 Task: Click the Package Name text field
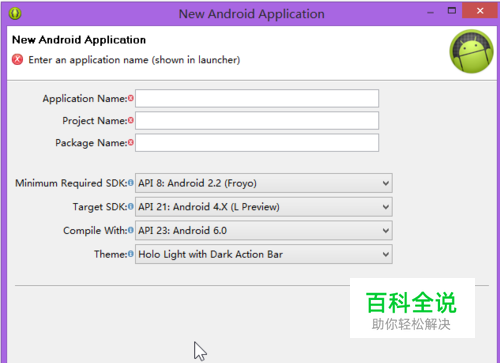pyautogui.click(x=257, y=143)
